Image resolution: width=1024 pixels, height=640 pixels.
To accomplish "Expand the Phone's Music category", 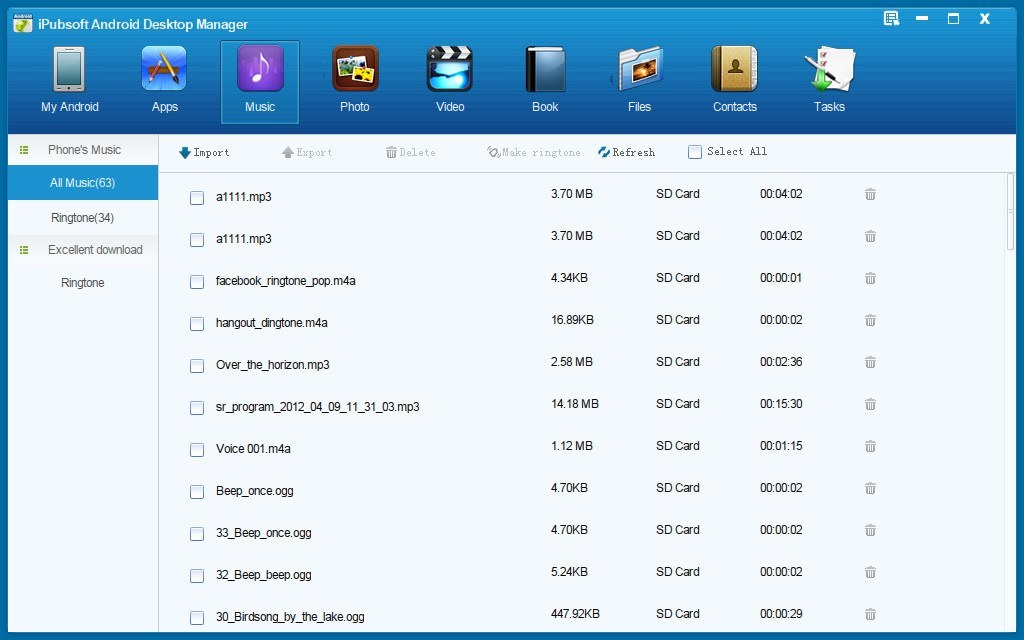I will tap(82, 149).
